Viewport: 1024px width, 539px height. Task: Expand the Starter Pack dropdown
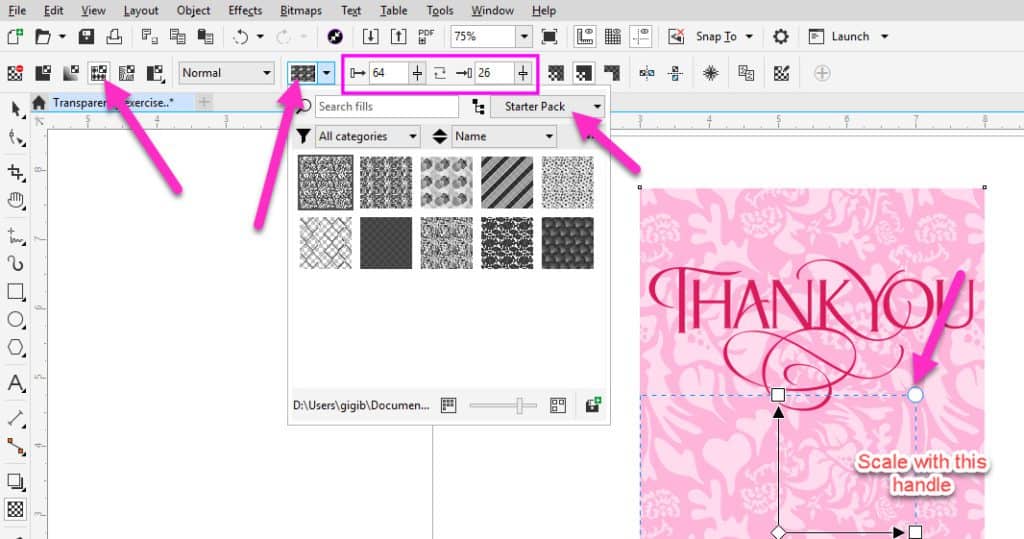[548, 106]
